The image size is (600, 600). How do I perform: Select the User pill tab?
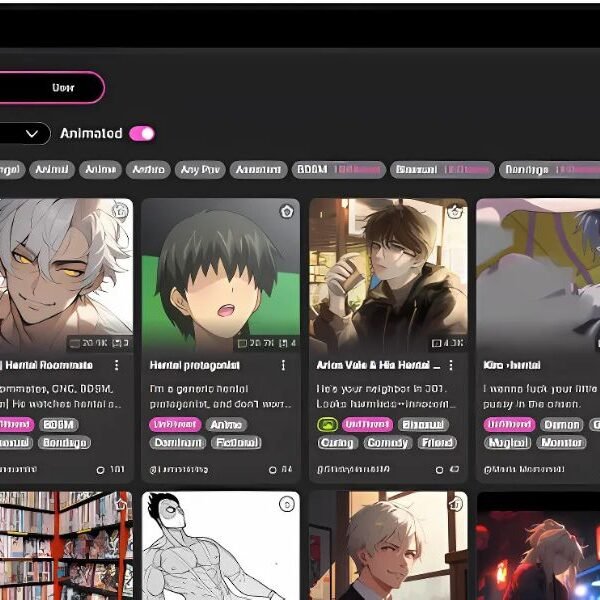click(62, 88)
